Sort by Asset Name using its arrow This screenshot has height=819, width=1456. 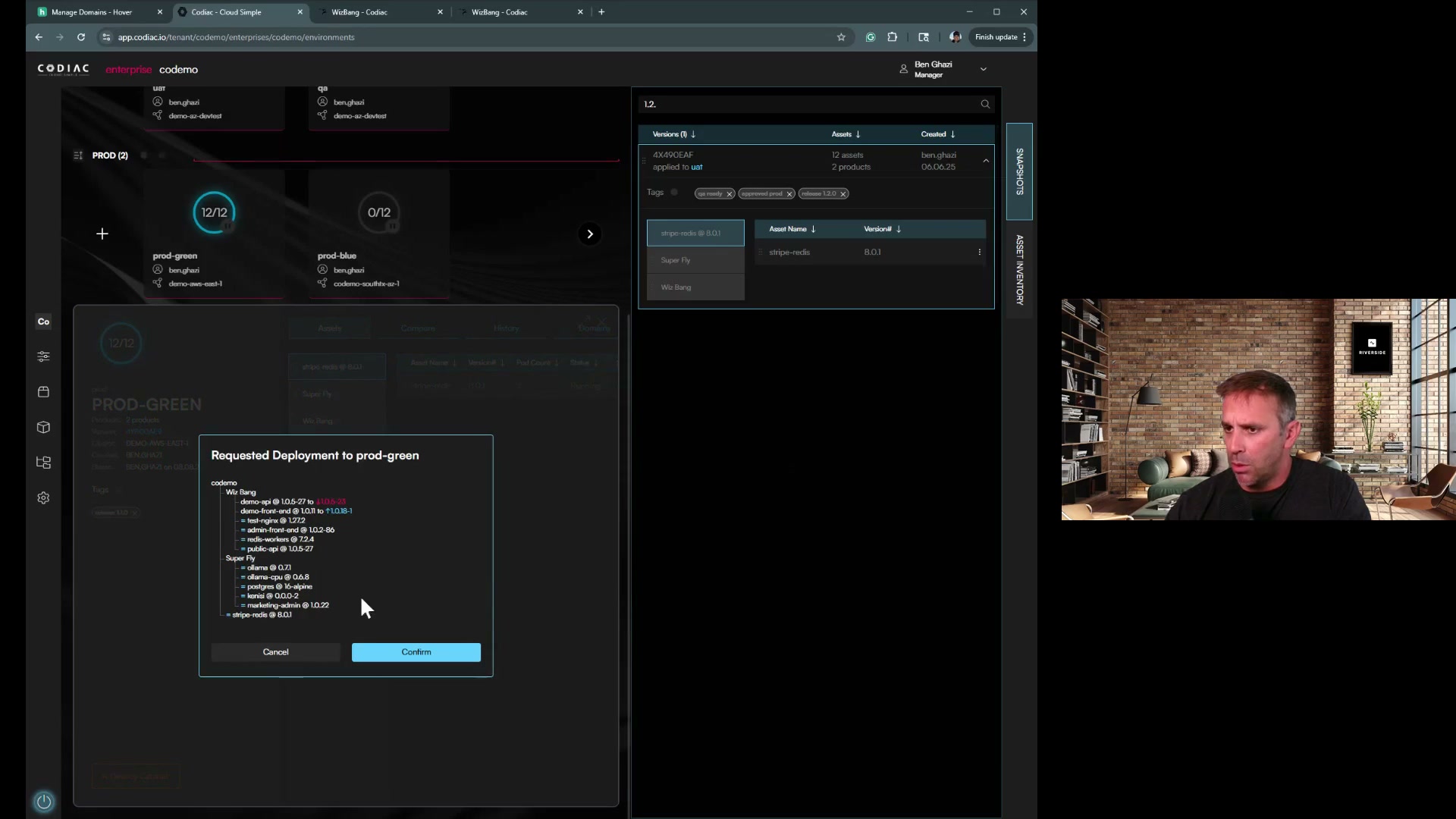814,228
